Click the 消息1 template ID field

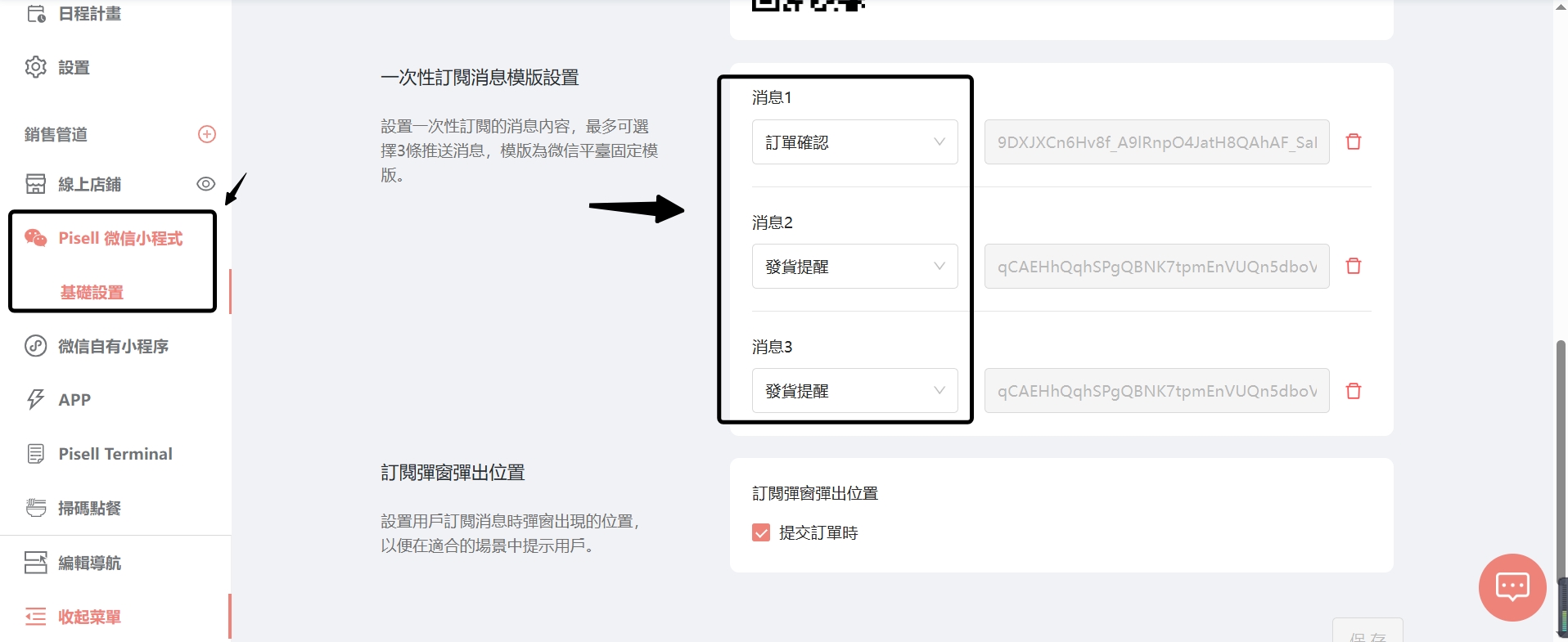point(1157,142)
